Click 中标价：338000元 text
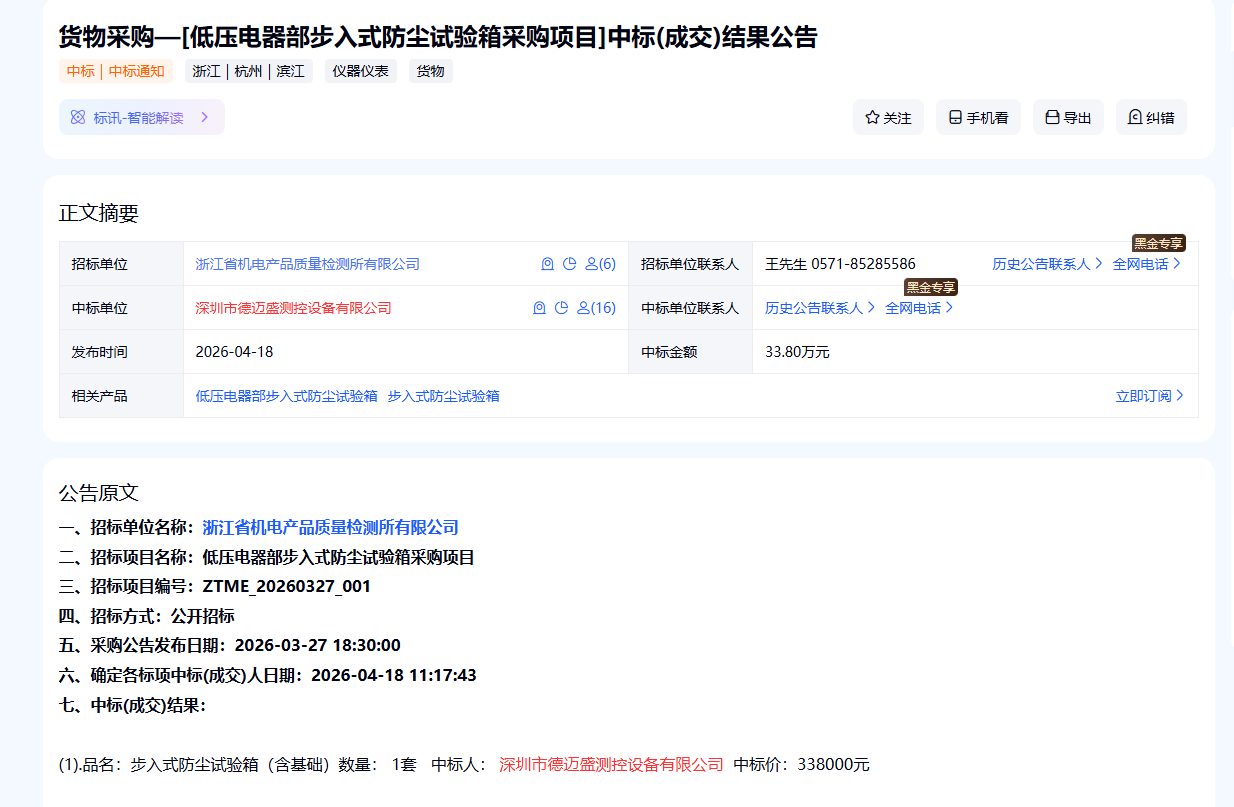The image size is (1234, 807). [802, 764]
